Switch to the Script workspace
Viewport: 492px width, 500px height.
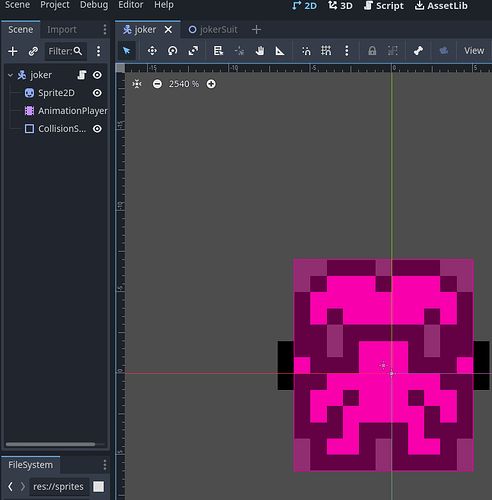384,6
